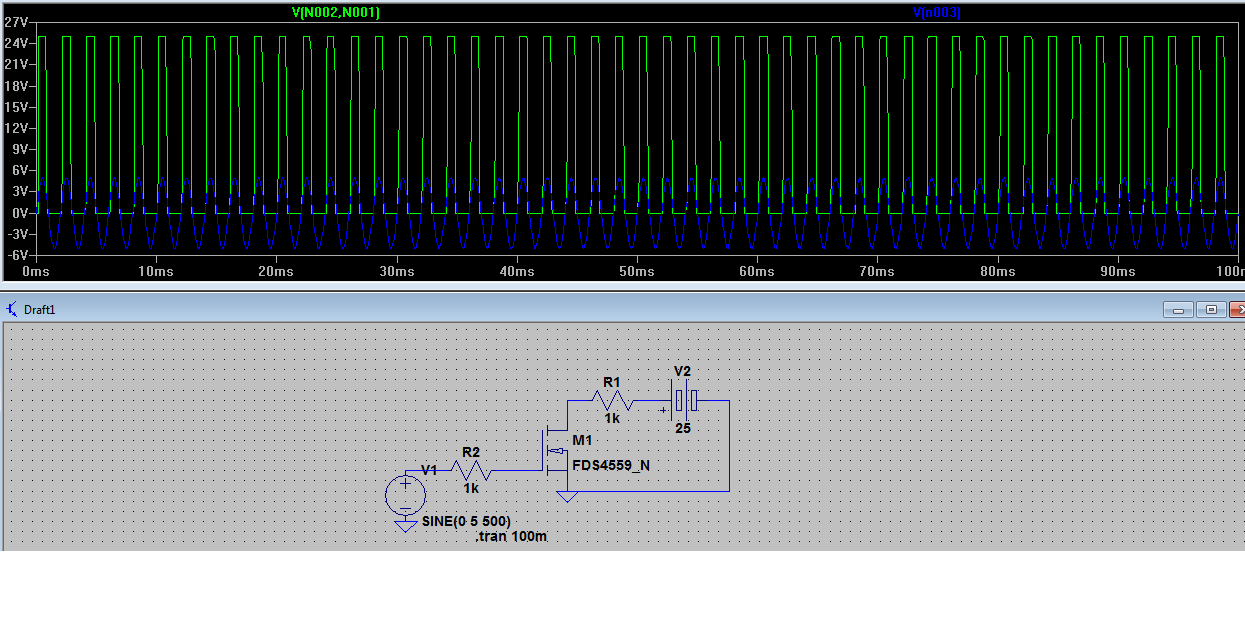Click the 27V vertical axis label
This screenshot has height=637, width=1245.
tap(16, 22)
